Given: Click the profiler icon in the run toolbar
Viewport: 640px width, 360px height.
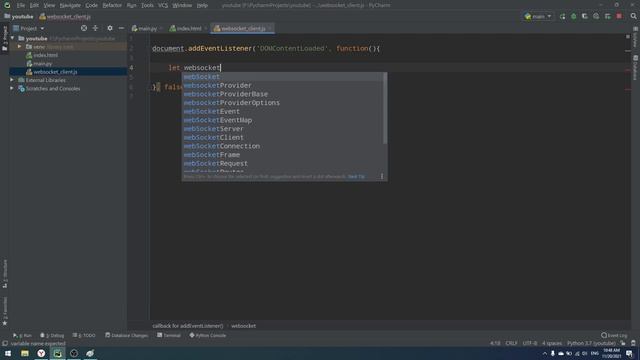Looking at the screenshot, I should [x=596, y=16].
